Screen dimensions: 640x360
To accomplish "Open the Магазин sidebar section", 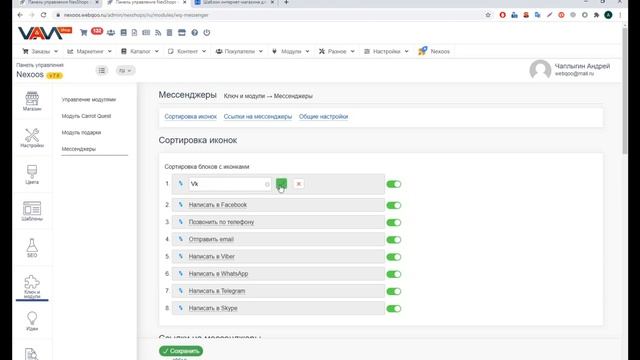I will click(32, 101).
